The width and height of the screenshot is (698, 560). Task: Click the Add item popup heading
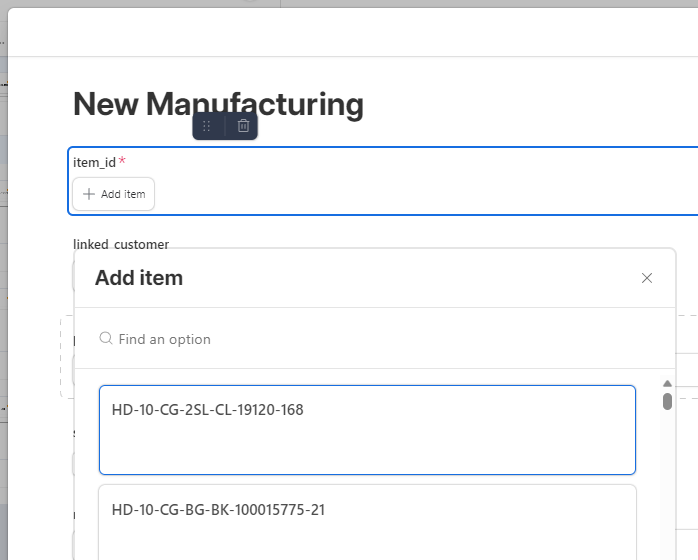tap(139, 278)
